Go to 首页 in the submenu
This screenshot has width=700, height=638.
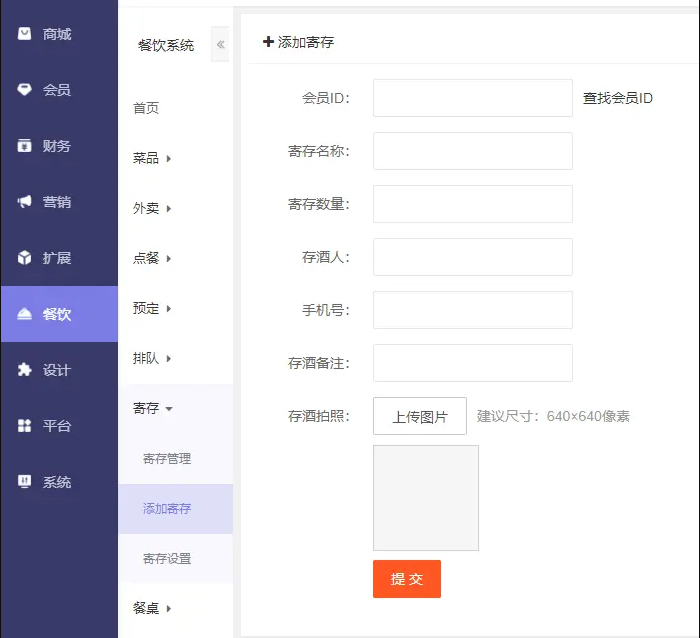click(146, 108)
